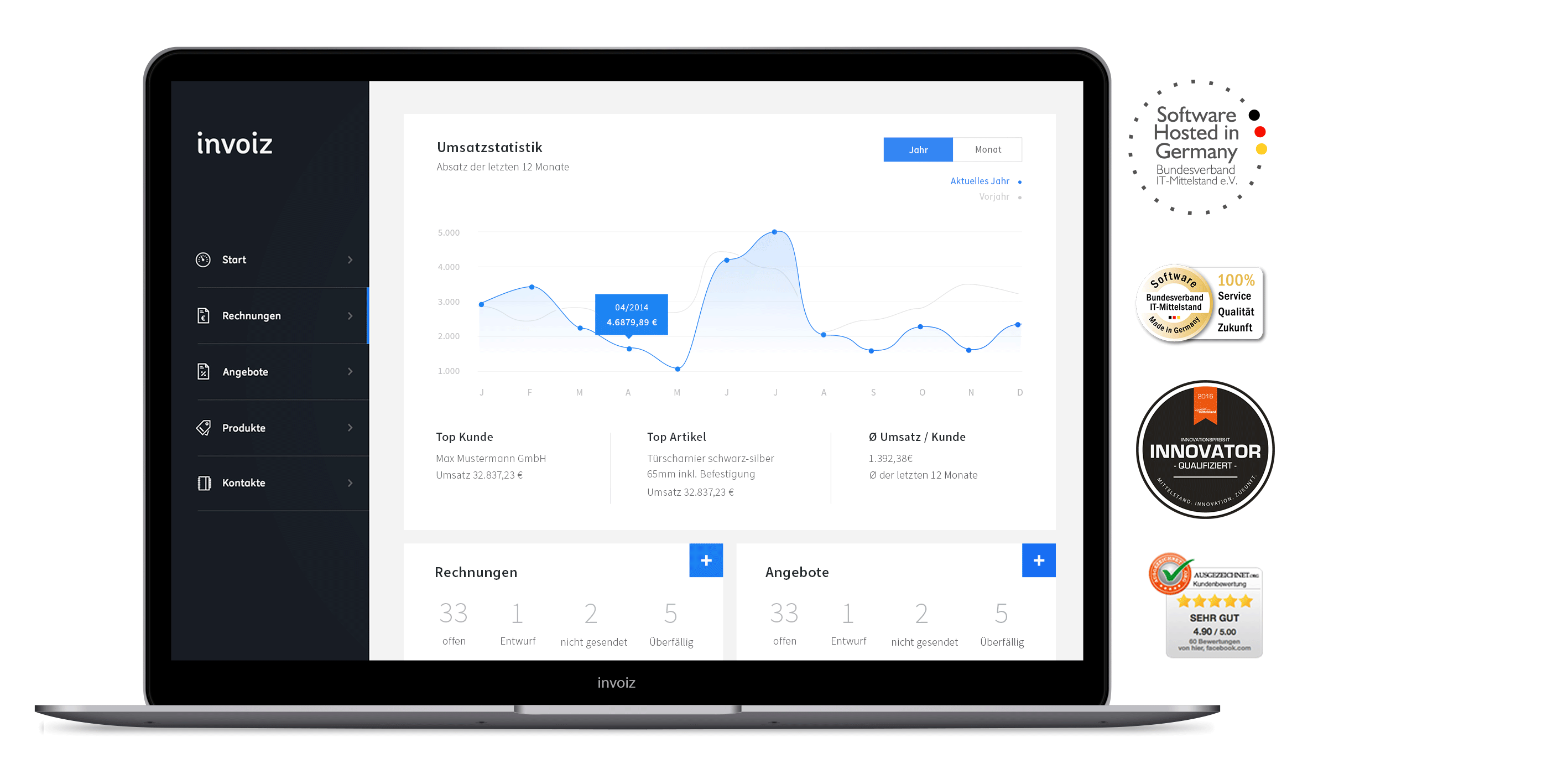Screen dimensions: 1568x784
Task: Click the Jahr tab button
Action: (913, 149)
